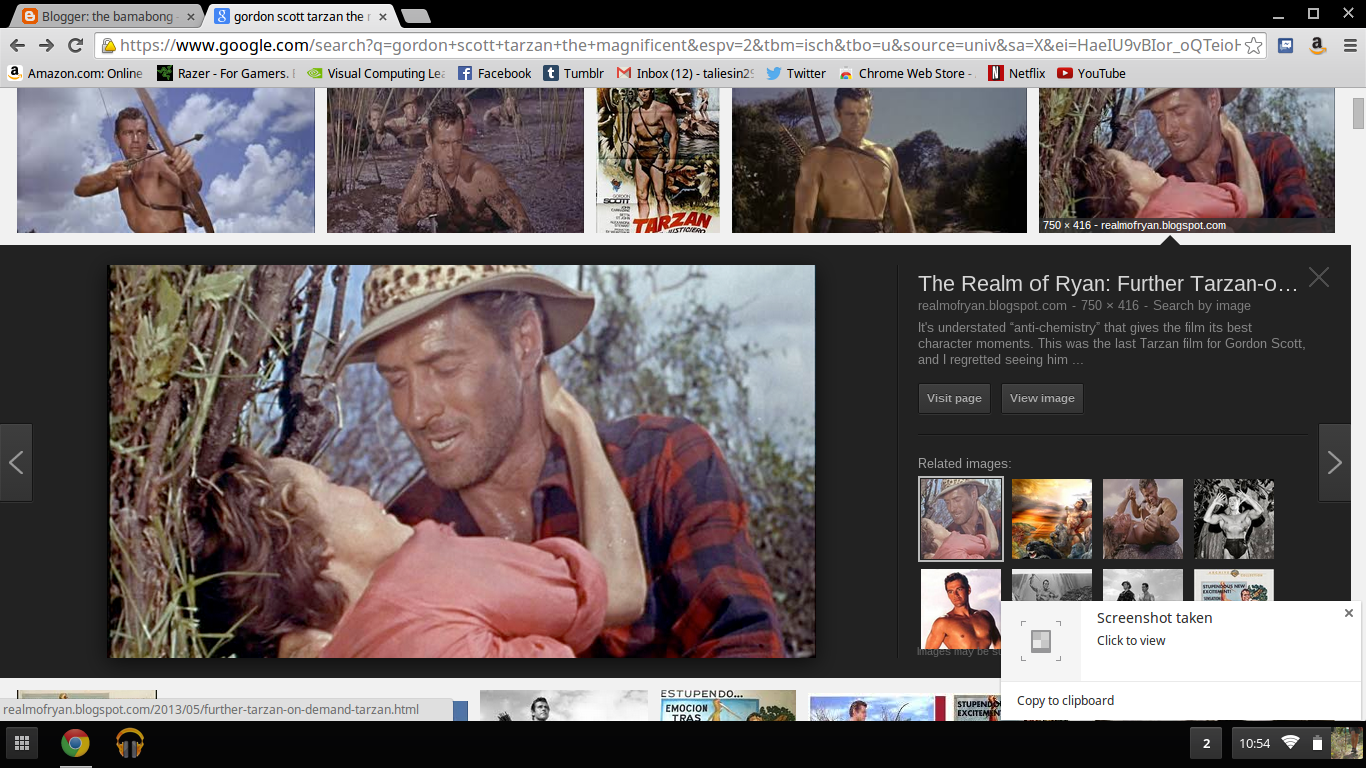Click Copy to clipboard in the notification

click(x=1065, y=701)
